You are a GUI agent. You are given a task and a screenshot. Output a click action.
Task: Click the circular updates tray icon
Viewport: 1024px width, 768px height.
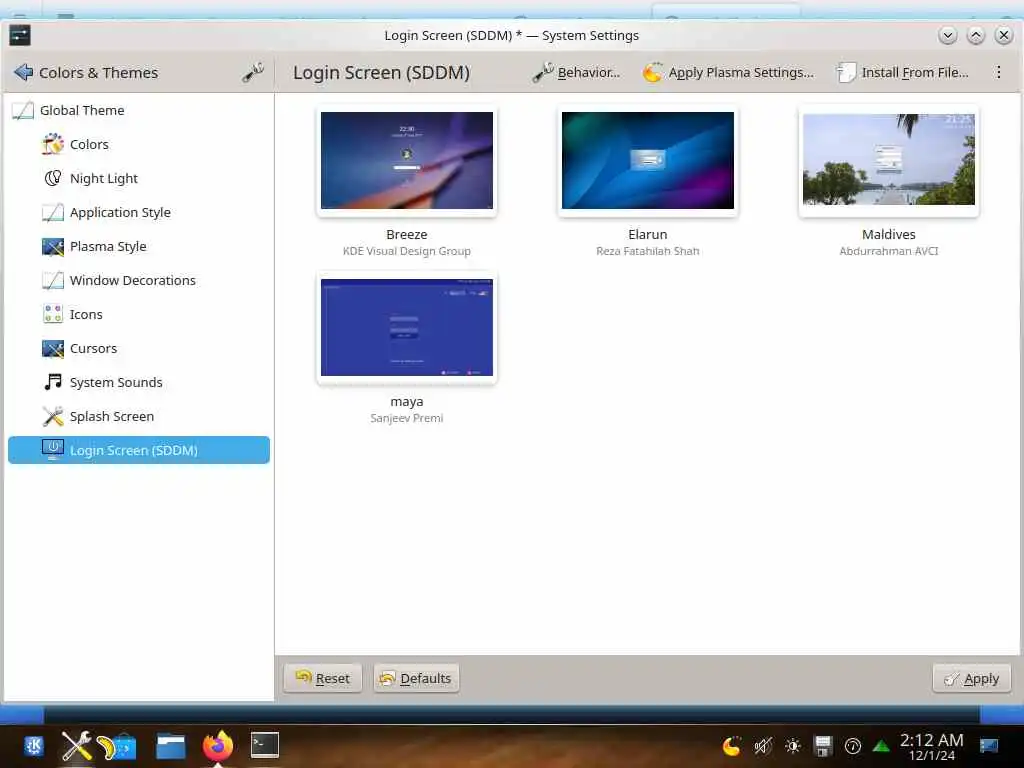pyautogui.click(x=852, y=746)
